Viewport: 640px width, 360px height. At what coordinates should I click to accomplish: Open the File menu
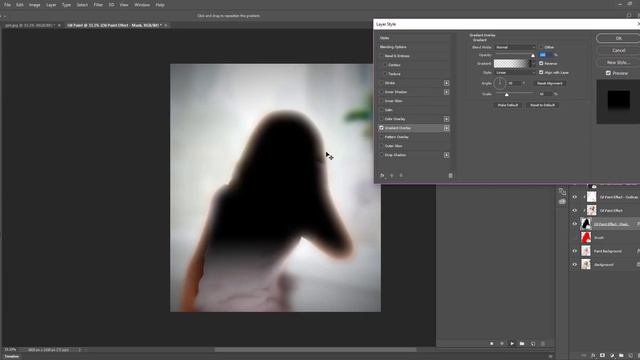[x=7, y=5]
